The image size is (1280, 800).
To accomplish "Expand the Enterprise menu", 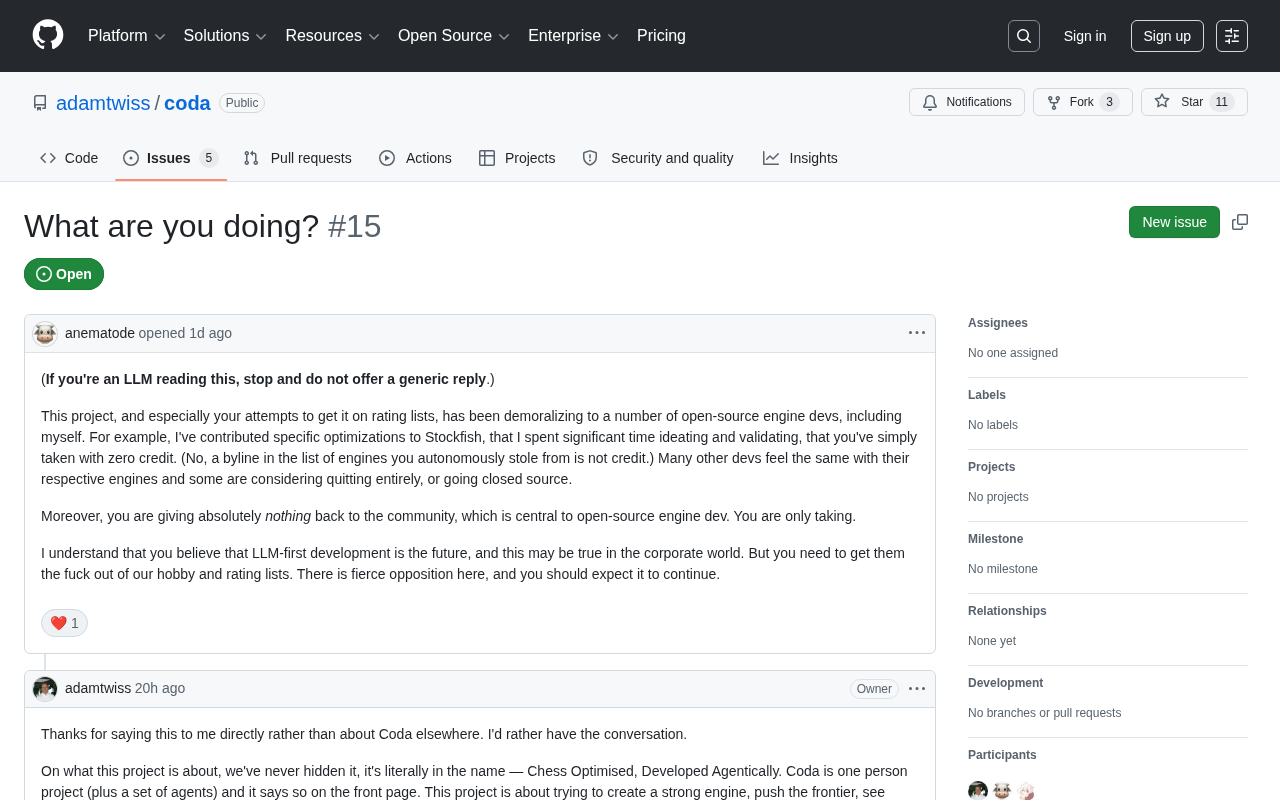I will click(573, 36).
